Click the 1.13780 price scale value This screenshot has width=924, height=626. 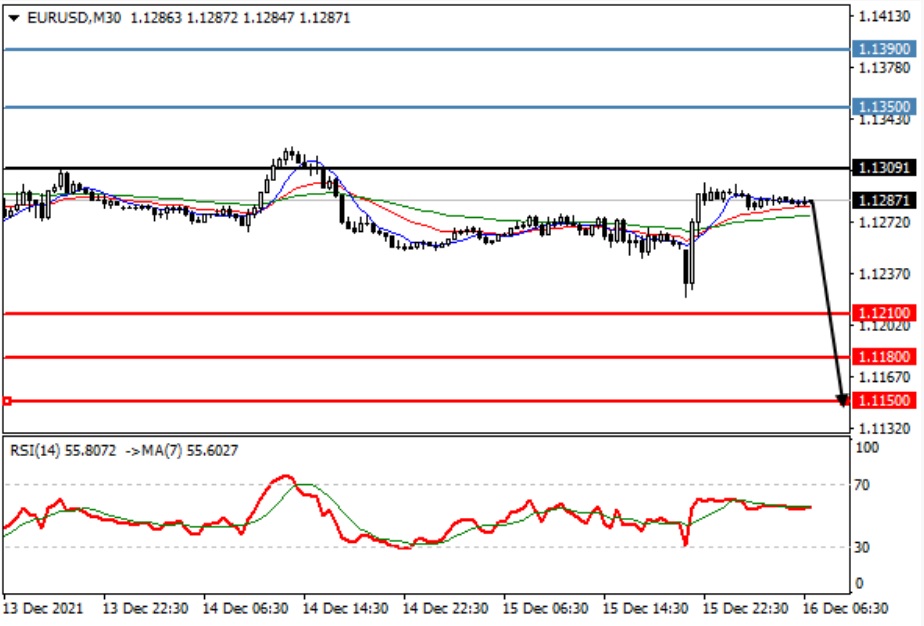[884, 68]
